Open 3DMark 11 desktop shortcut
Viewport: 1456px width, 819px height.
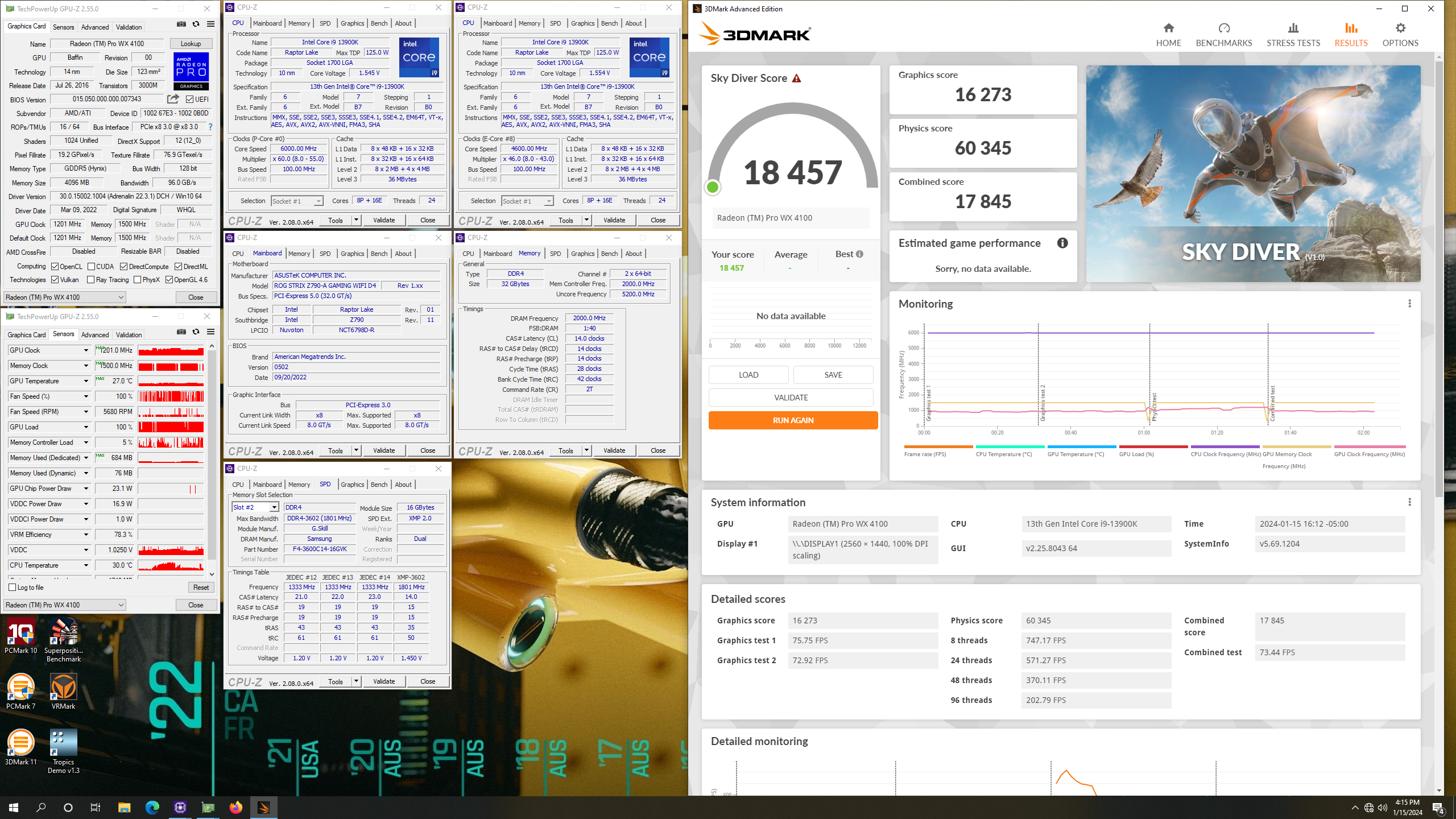[x=20, y=747]
